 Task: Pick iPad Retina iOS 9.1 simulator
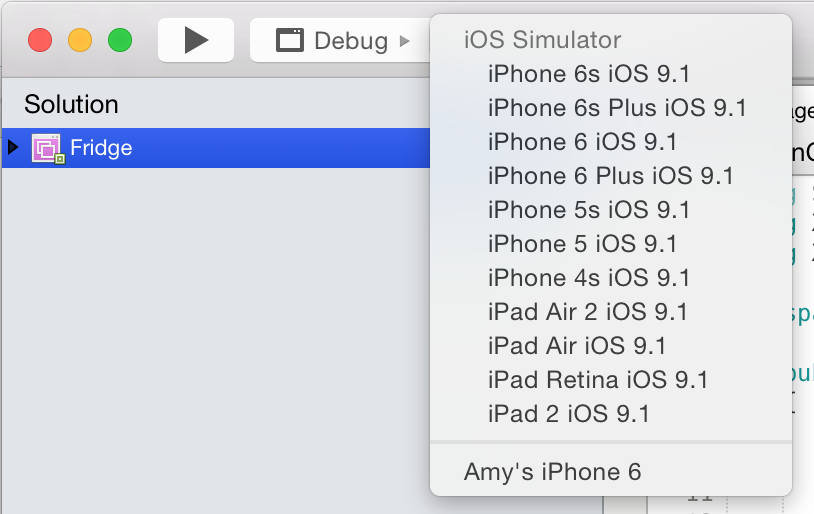pyautogui.click(x=611, y=380)
